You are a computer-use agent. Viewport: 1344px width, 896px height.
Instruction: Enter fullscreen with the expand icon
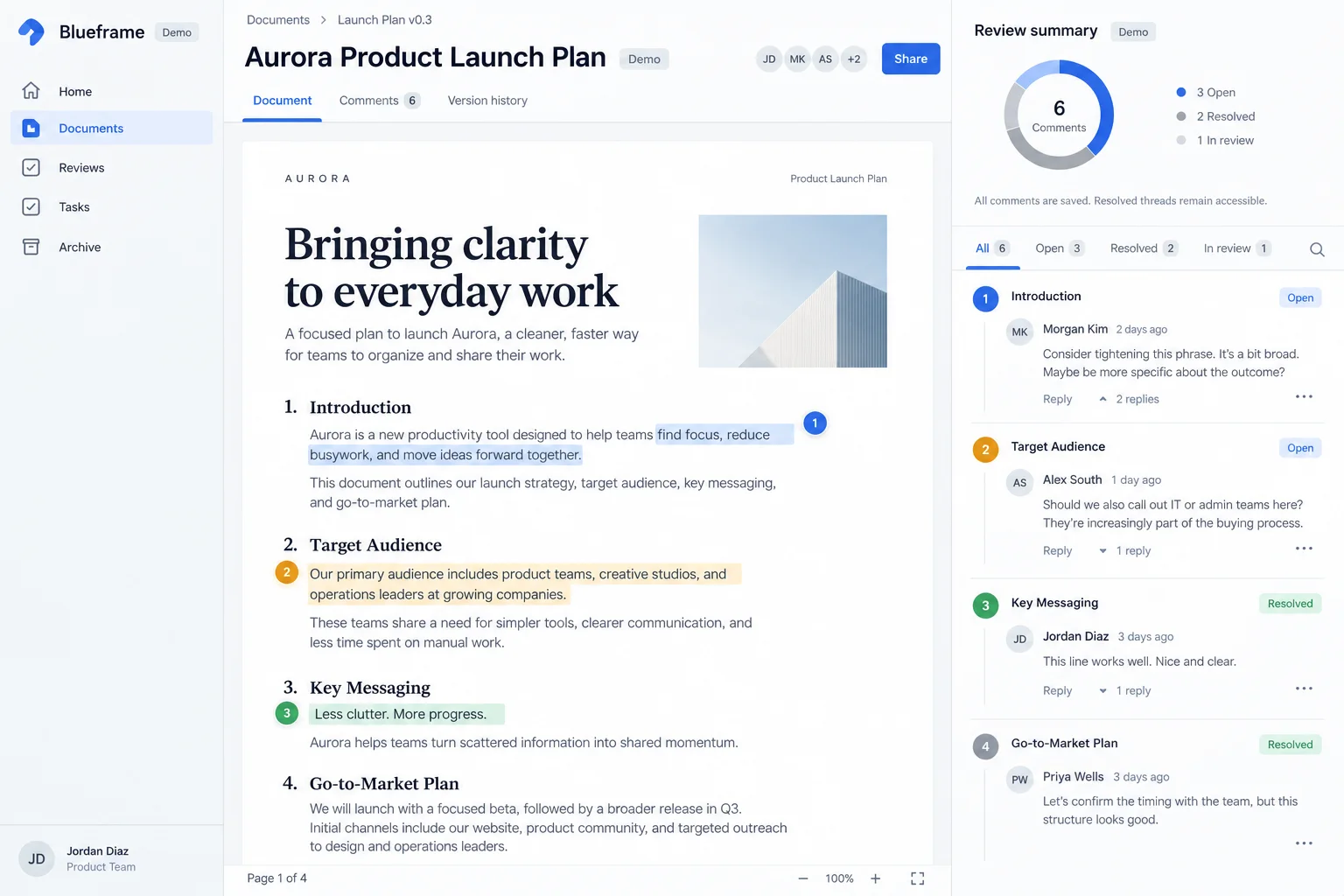917,878
